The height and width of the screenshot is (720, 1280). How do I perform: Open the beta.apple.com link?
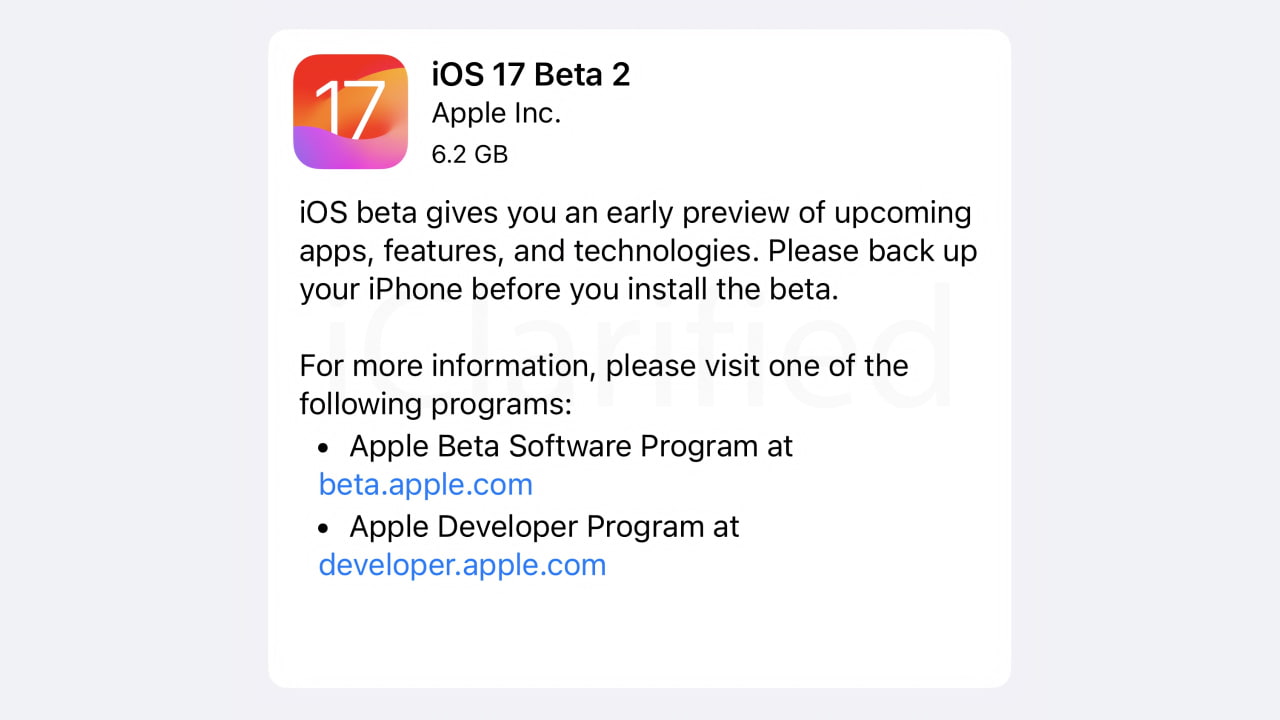[425, 485]
